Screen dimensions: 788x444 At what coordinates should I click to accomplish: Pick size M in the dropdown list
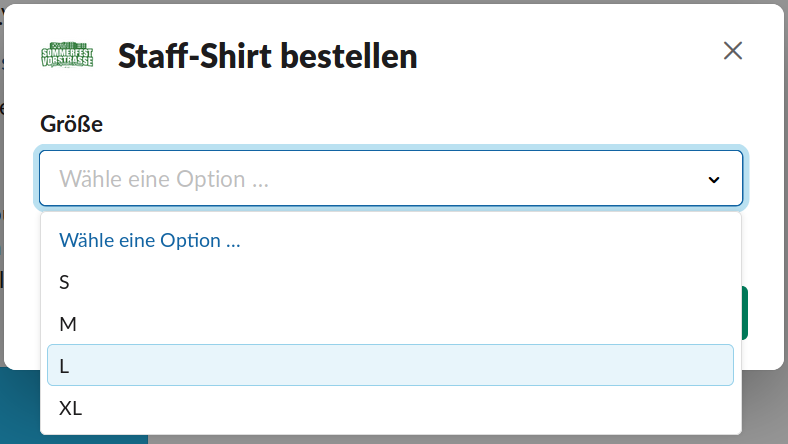coord(68,324)
